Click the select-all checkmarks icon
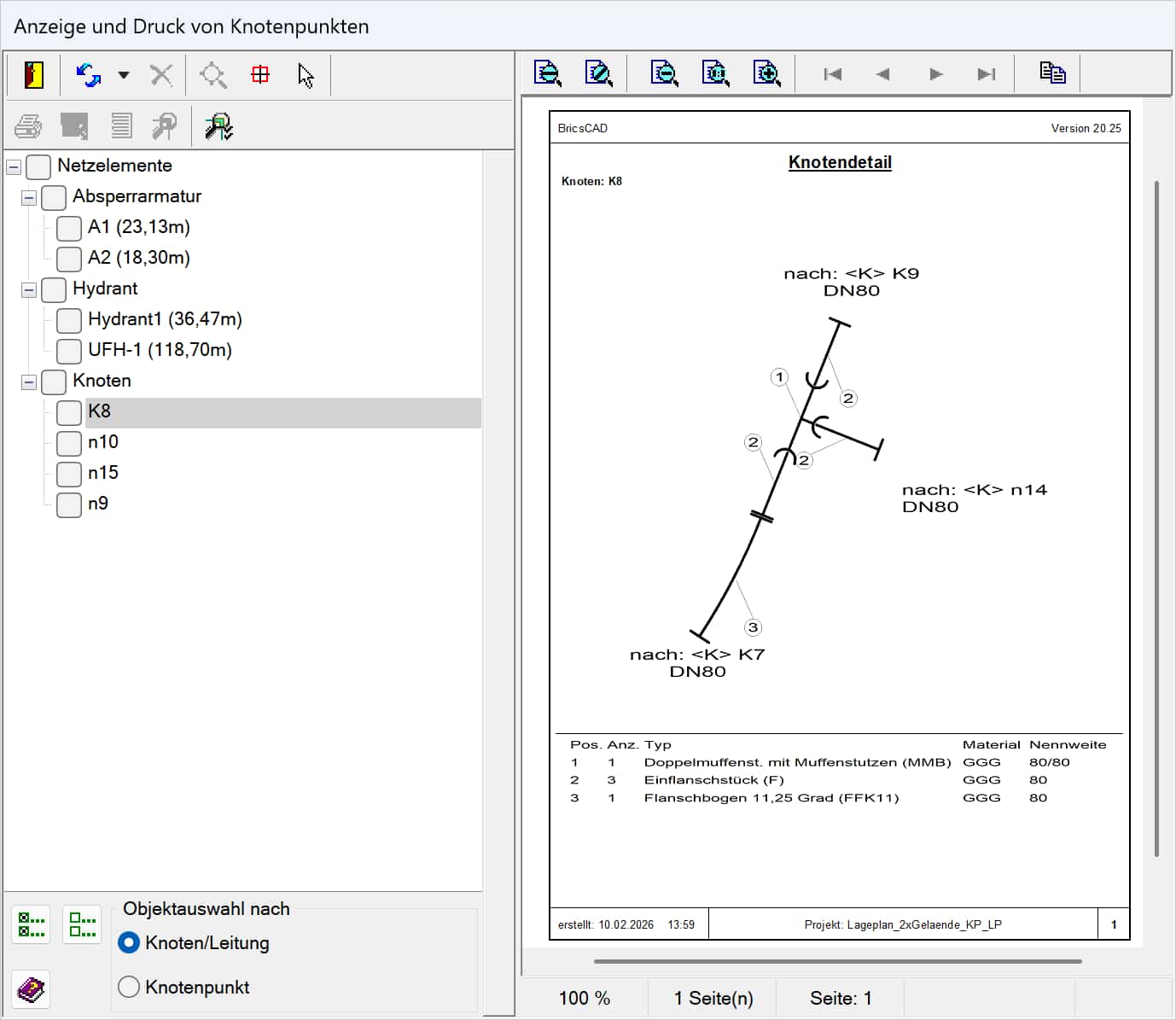Viewport: 1176px width, 1020px height. (32, 924)
